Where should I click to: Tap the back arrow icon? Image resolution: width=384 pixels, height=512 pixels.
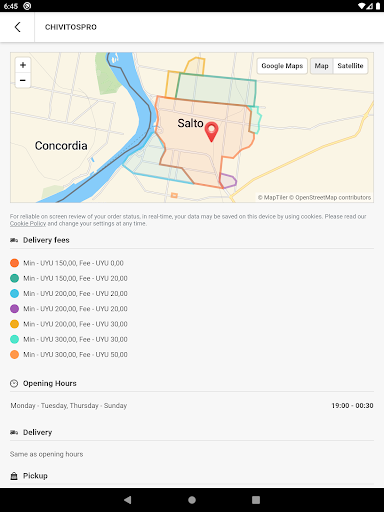pos(17,27)
